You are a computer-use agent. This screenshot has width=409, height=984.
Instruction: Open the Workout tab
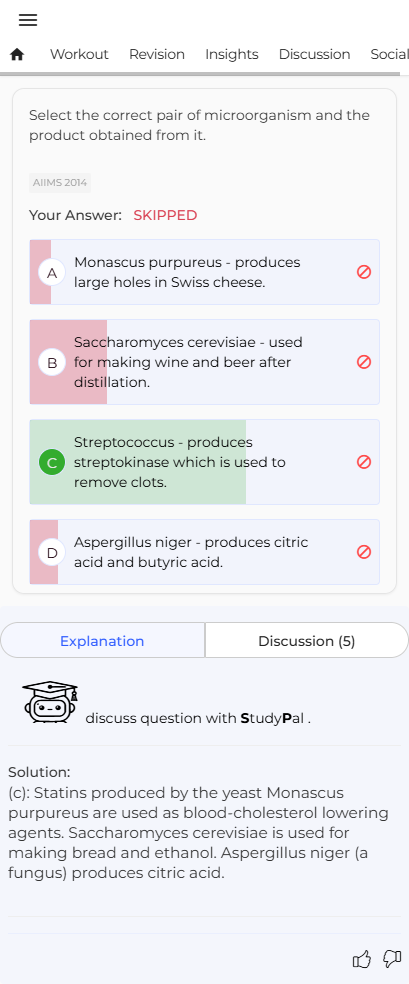pyautogui.click(x=79, y=55)
